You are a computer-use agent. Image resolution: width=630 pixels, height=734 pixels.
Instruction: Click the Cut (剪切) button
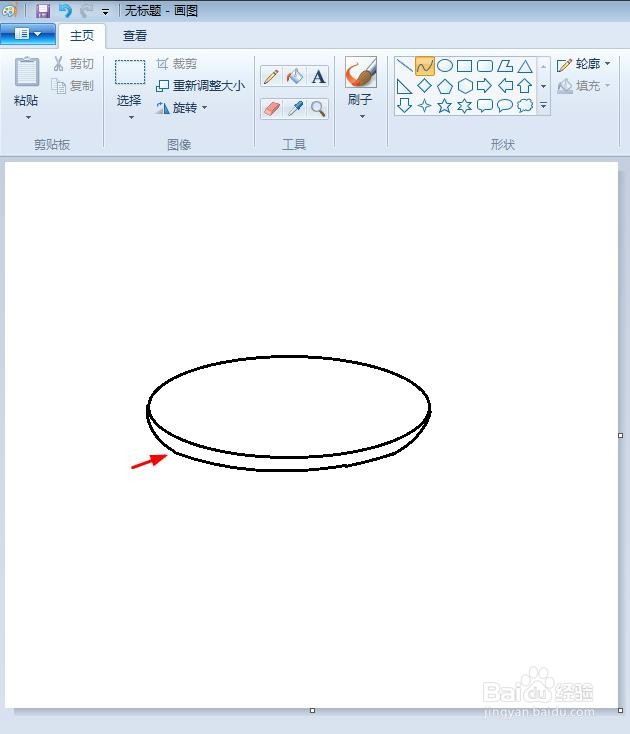click(73, 64)
